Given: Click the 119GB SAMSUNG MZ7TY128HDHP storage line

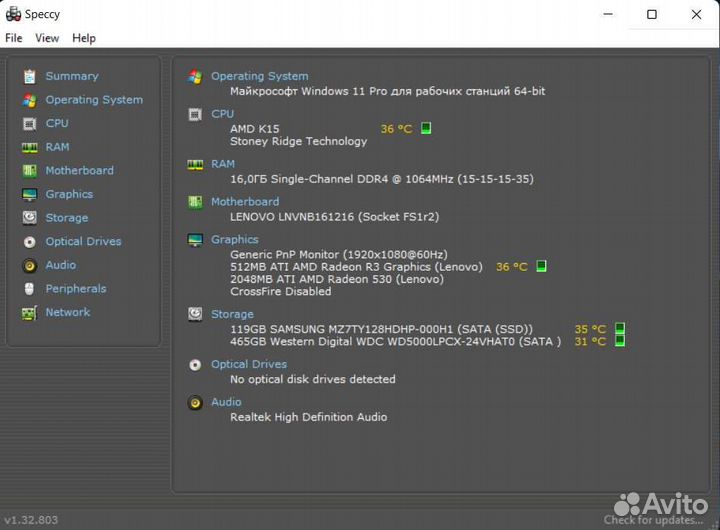Looking at the screenshot, I should pyautogui.click(x=381, y=329).
